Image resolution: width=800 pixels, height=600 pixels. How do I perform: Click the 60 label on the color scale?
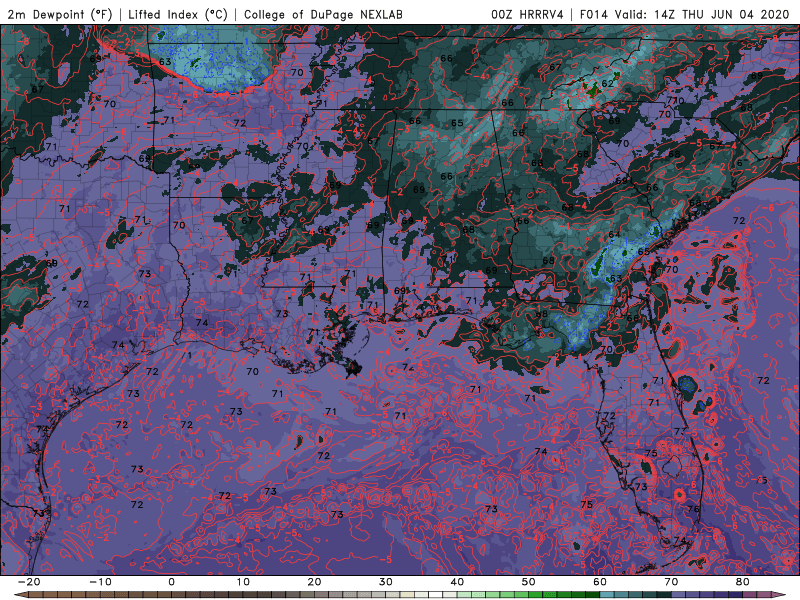[x=600, y=582]
